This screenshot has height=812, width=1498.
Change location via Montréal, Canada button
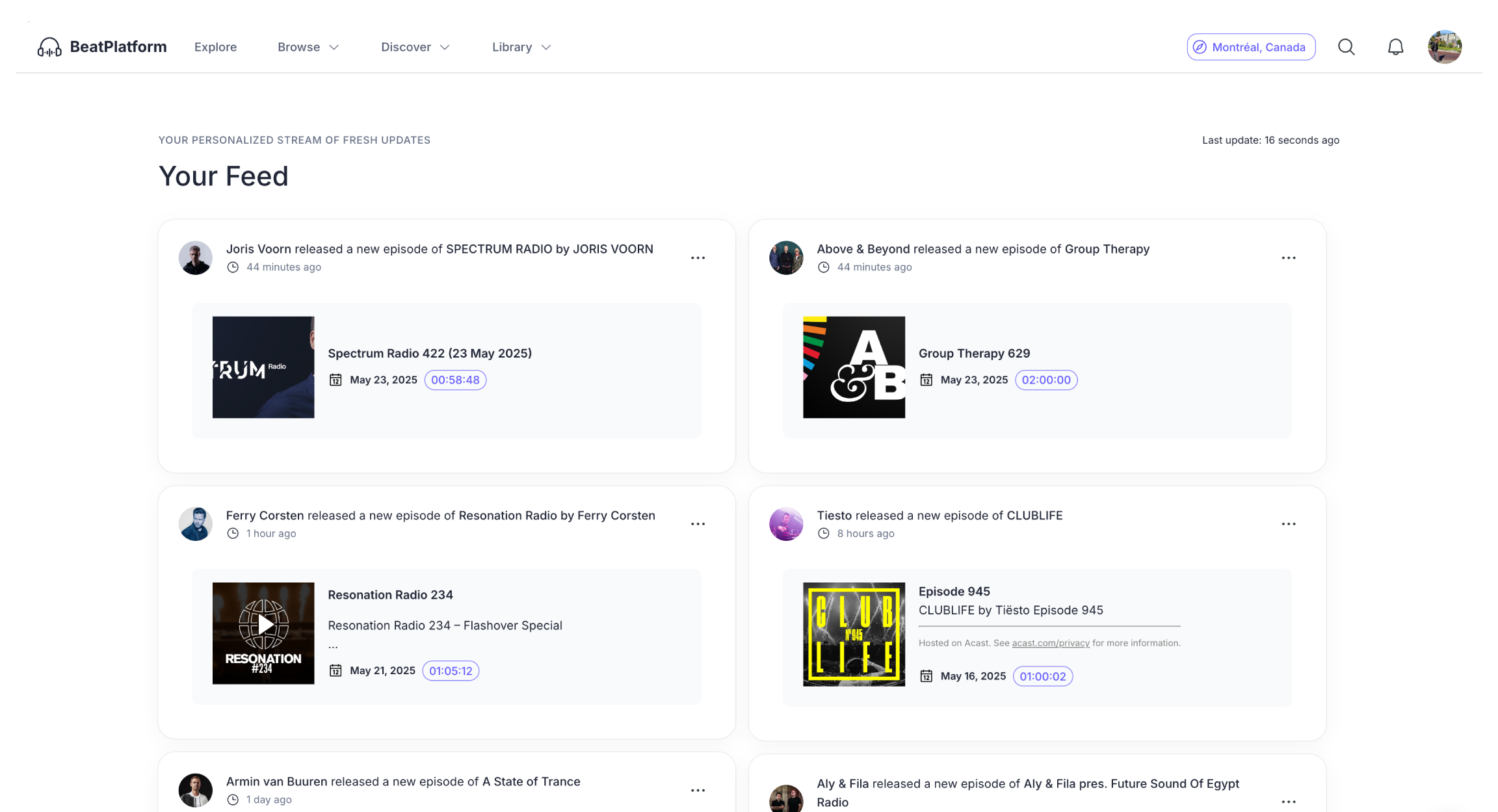[1251, 47]
